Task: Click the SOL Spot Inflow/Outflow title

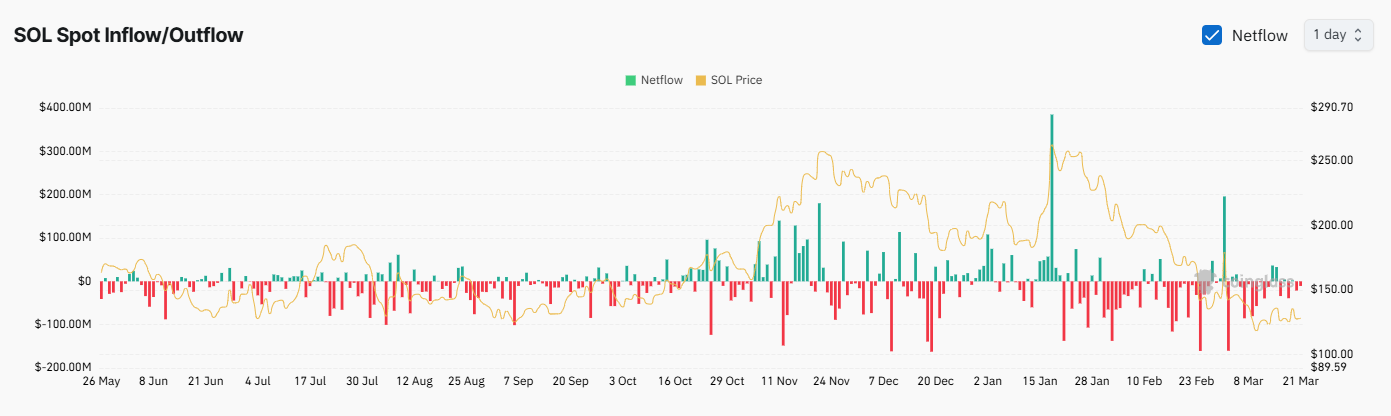Action: pyautogui.click(x=129, y=35)
